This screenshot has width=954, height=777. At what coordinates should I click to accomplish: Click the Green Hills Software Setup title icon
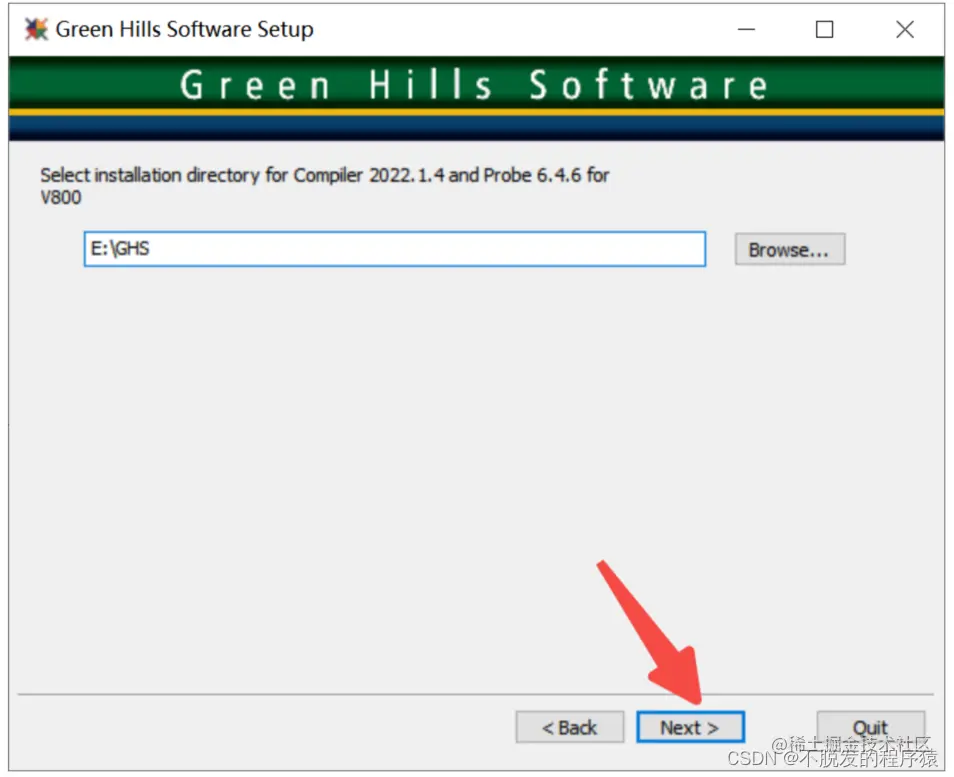click(x=36, y=29)
